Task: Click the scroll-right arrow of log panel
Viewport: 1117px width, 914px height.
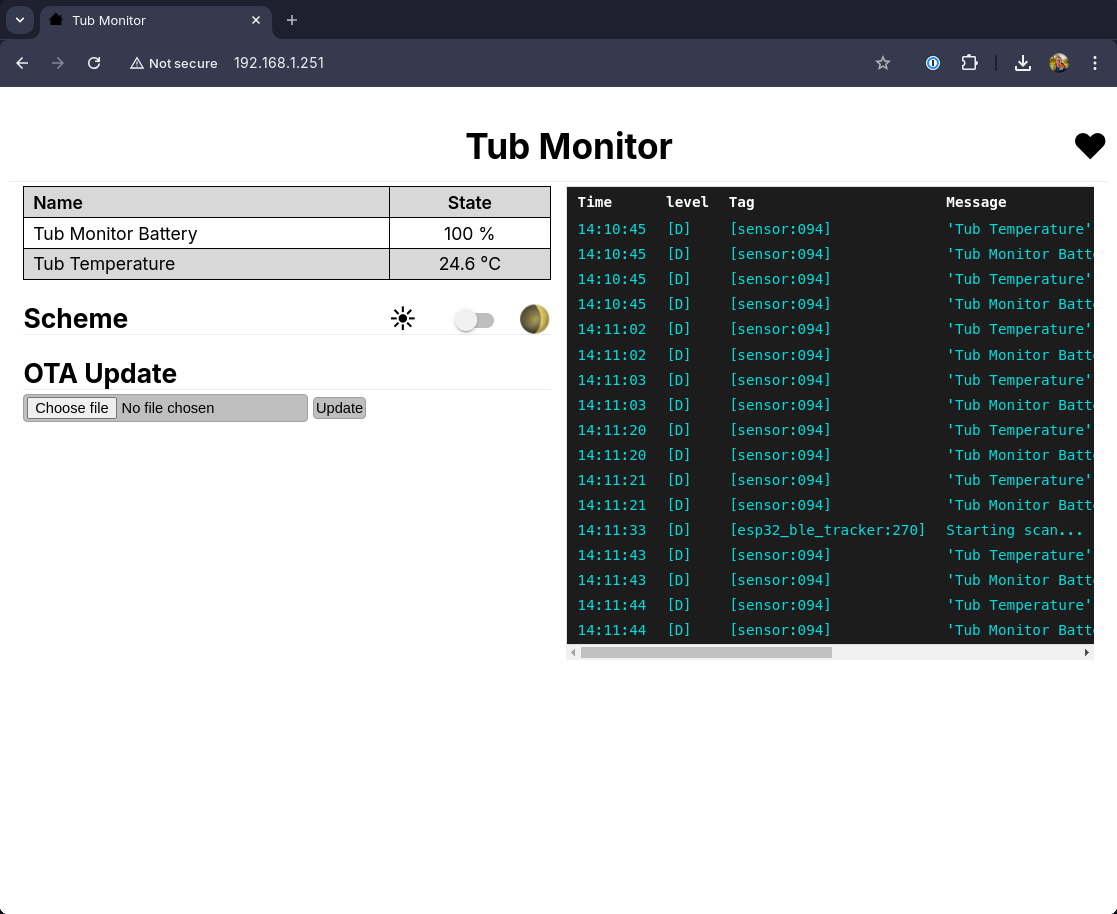Action: [1087, 653]
